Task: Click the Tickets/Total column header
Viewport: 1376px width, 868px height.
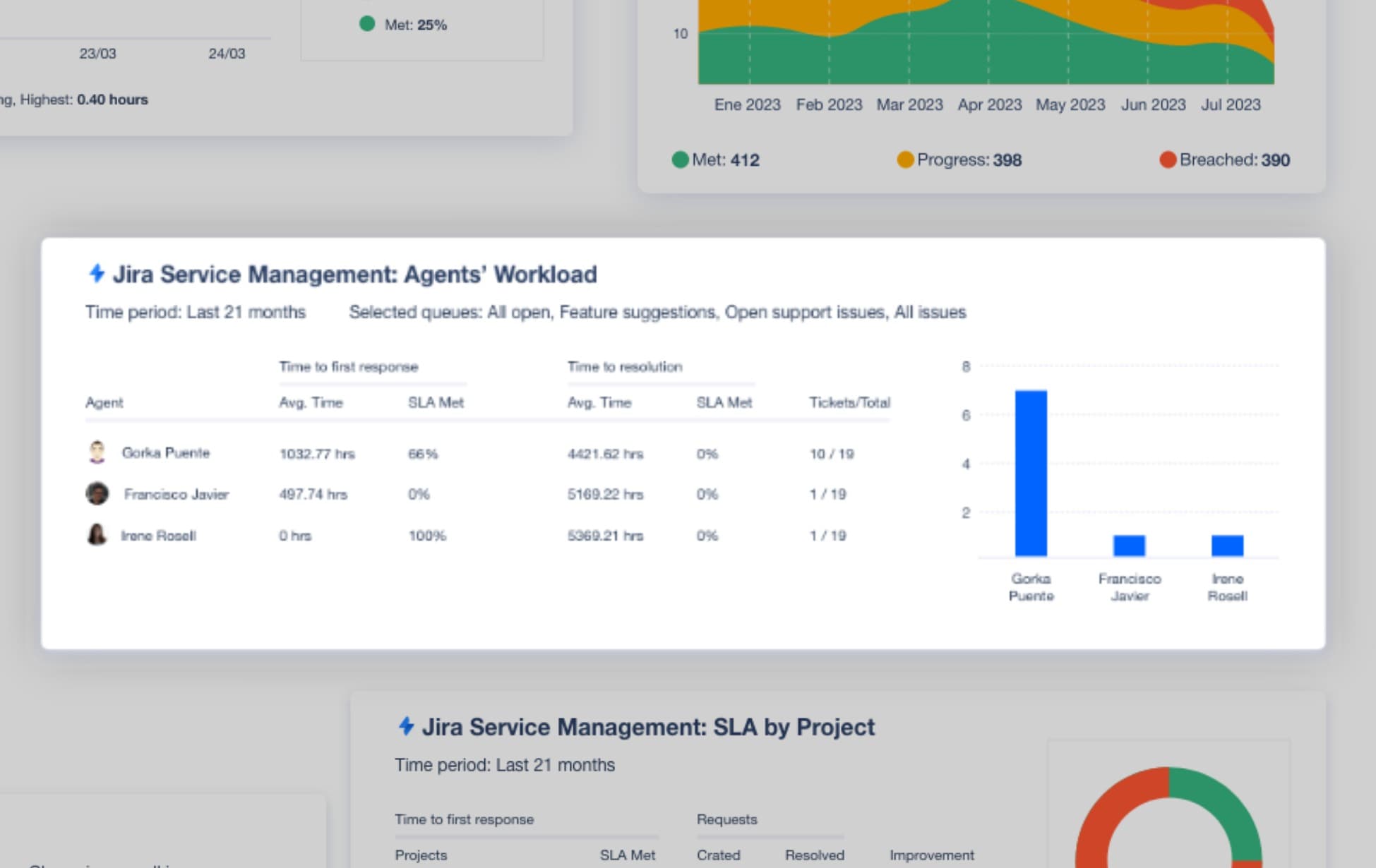Action: [849, 402]
